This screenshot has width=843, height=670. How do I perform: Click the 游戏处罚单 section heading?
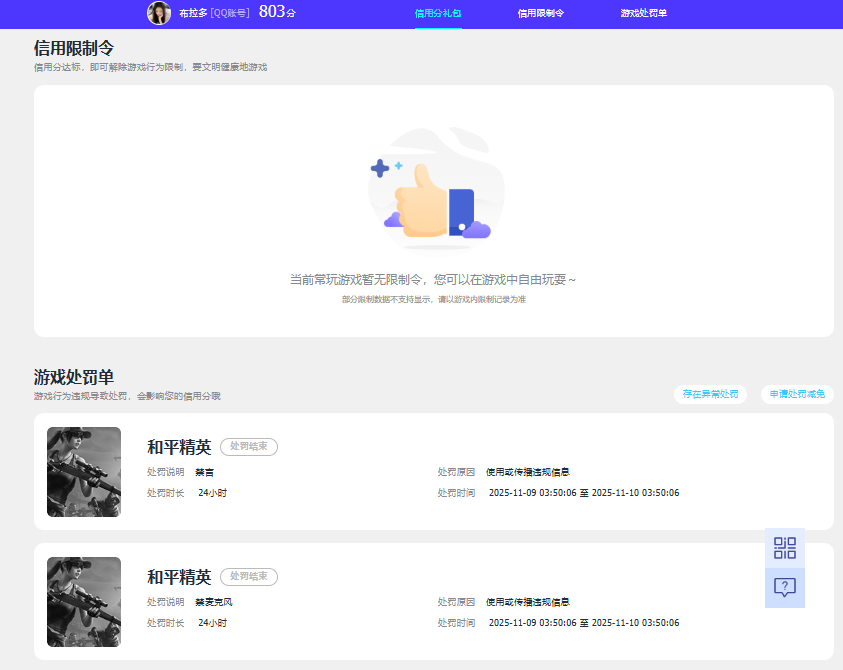point(74,377)
